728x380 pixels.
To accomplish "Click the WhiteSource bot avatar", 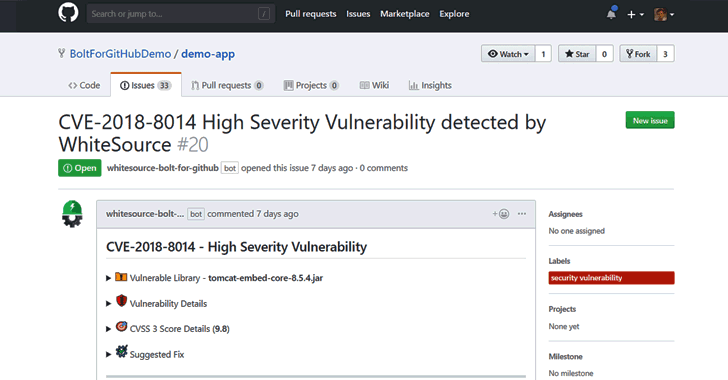I will [72, 214].
